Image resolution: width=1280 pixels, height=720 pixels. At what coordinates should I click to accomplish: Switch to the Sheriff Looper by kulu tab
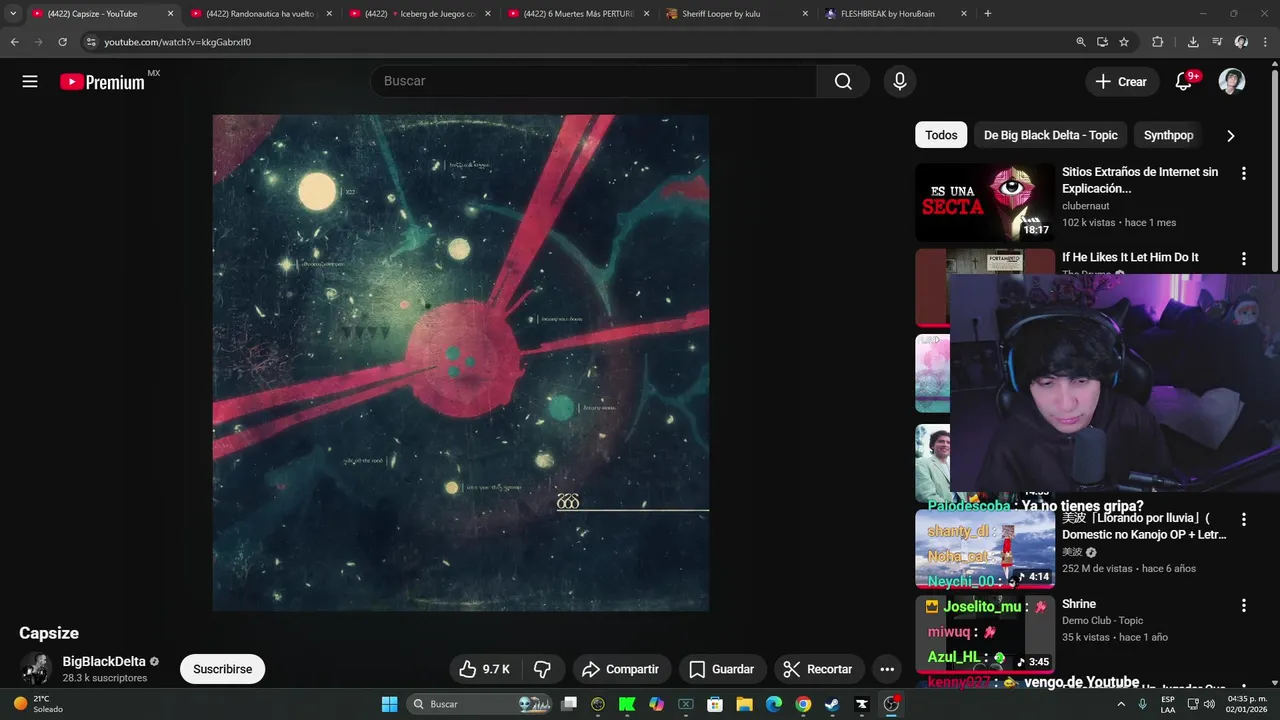[736, 14]
